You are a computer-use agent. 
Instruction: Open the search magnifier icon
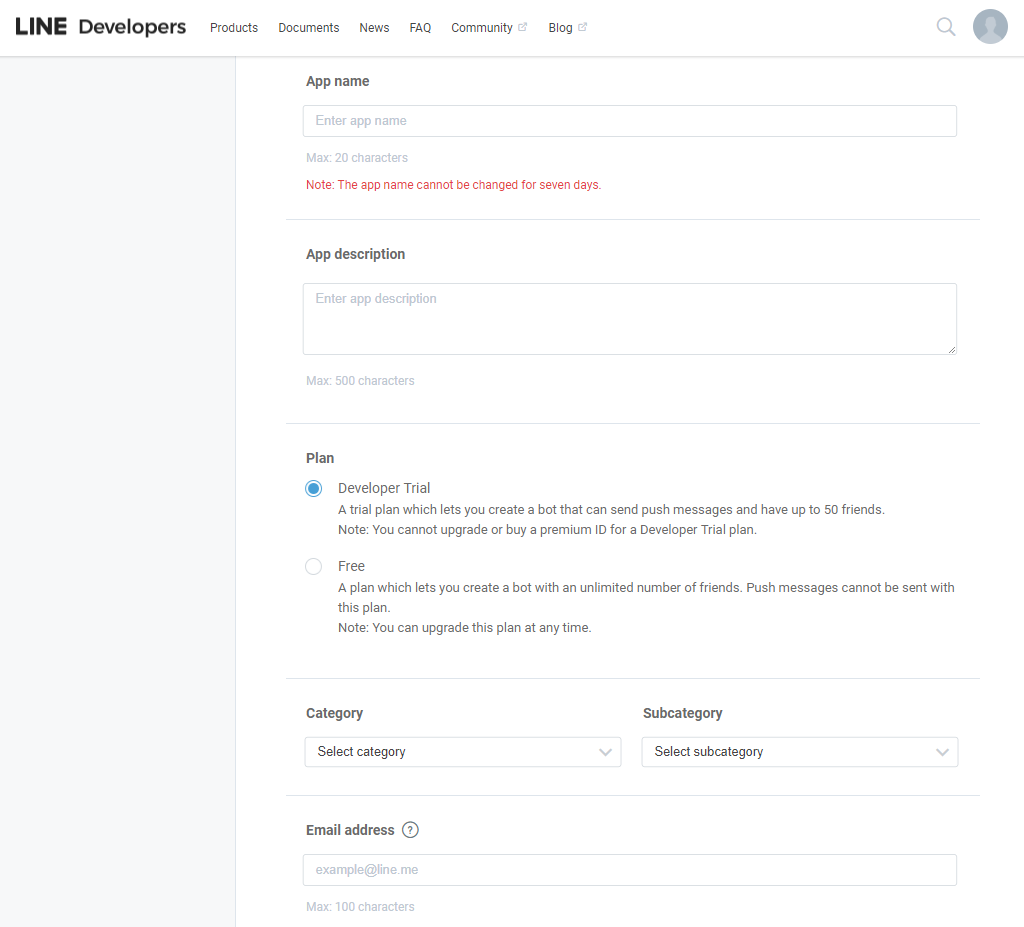946,27
